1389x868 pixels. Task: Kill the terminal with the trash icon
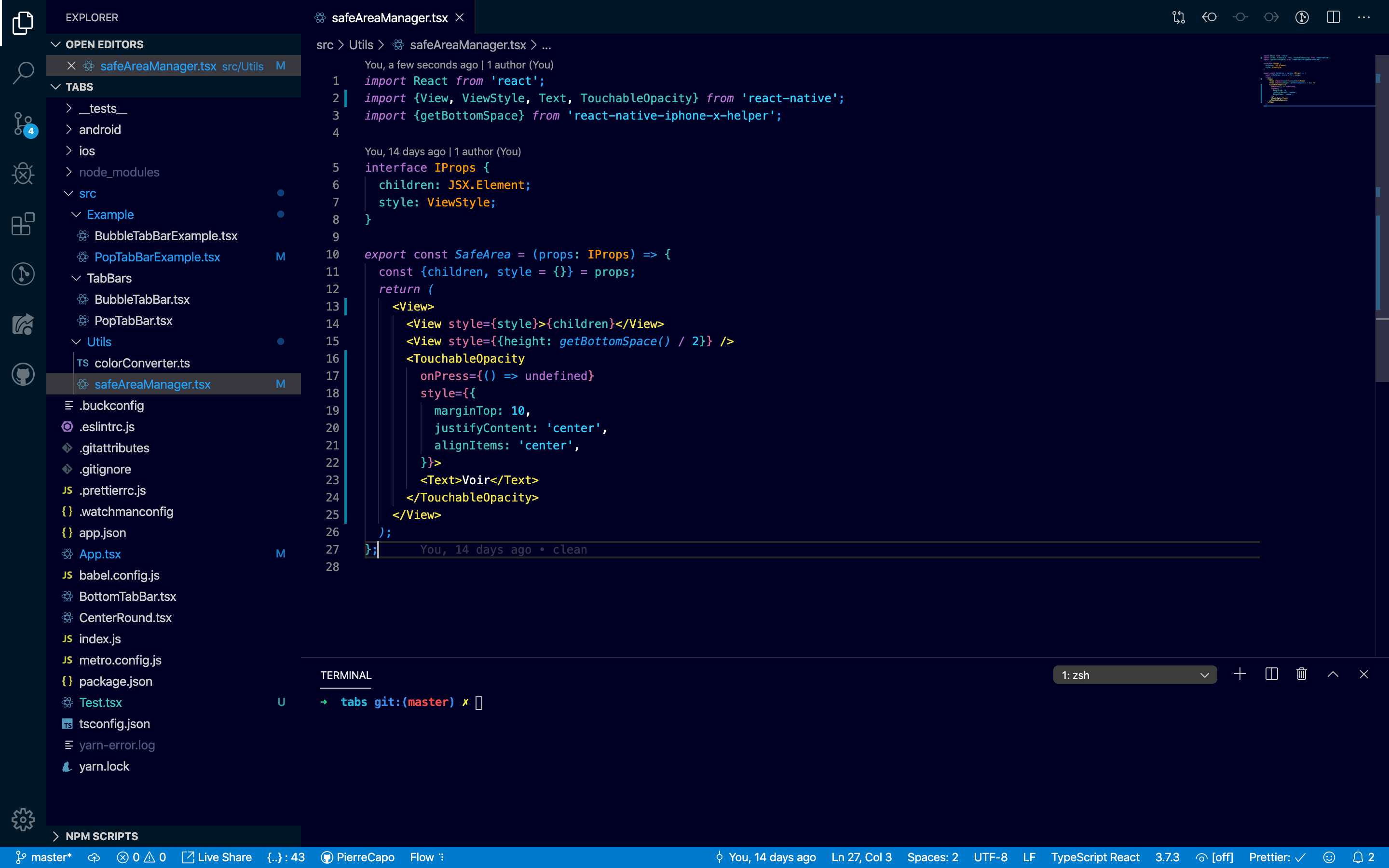[x=1301, y=674]
